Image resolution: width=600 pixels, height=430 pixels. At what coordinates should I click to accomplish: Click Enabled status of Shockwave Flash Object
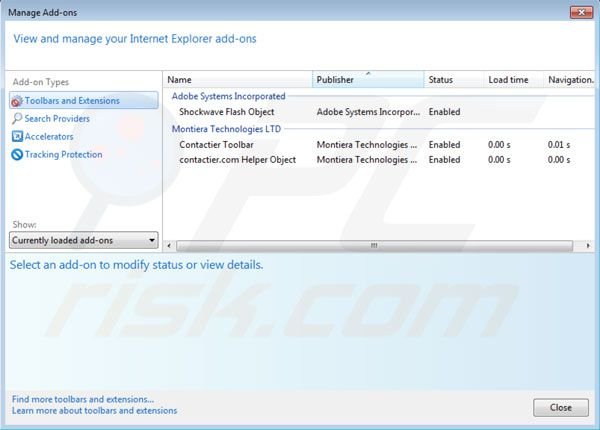444,112
